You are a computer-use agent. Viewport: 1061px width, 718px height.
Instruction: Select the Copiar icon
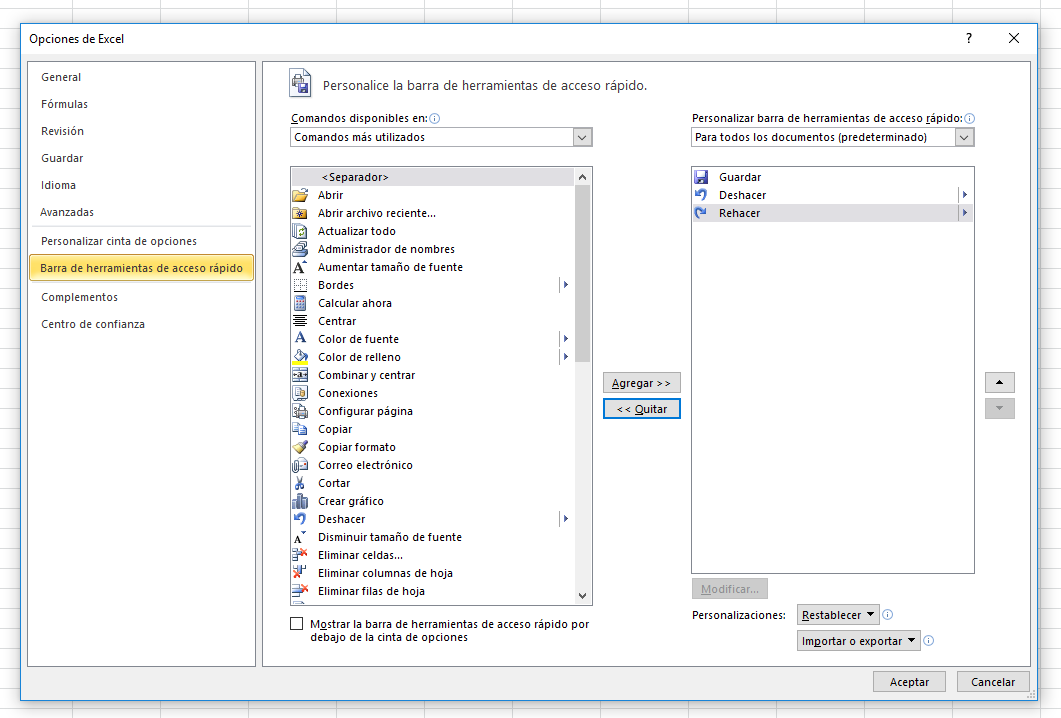[x=300, y=429]
